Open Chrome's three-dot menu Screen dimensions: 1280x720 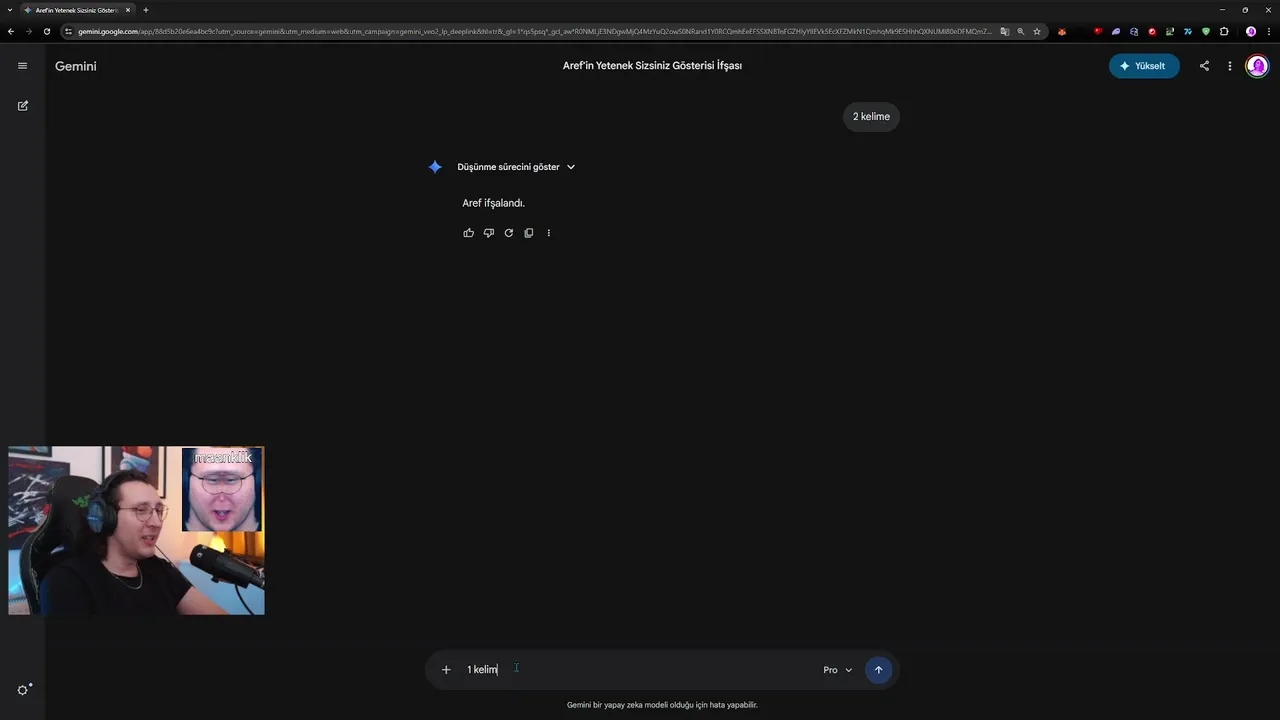tap(1268, 31)
